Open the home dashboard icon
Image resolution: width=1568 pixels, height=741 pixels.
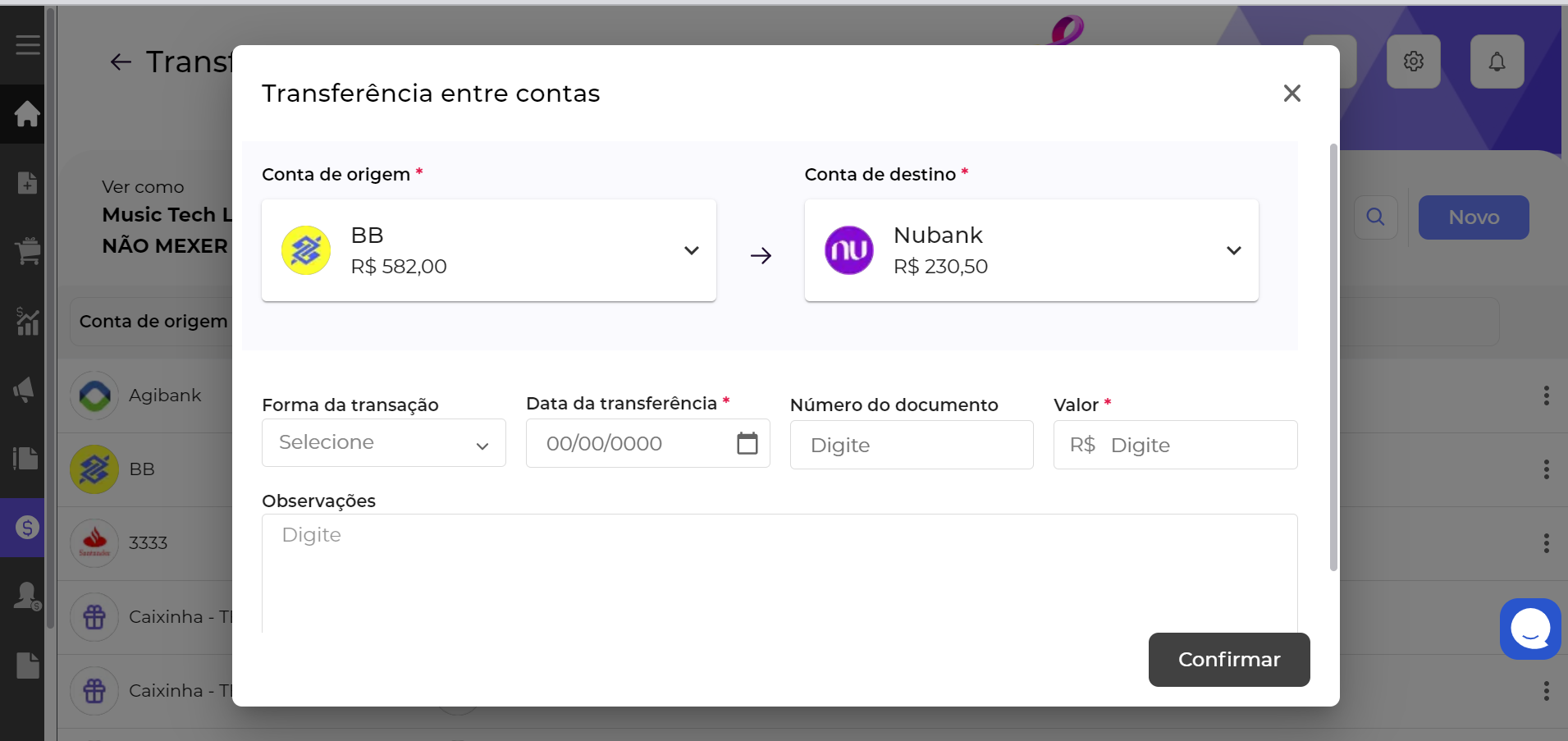point(27,114)
